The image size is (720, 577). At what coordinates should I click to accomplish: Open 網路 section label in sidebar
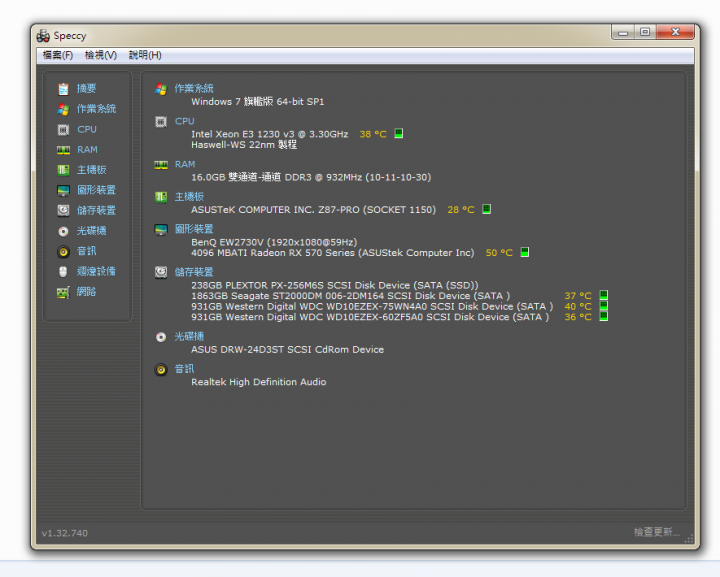pyautogui.click(x=86, y=291)
